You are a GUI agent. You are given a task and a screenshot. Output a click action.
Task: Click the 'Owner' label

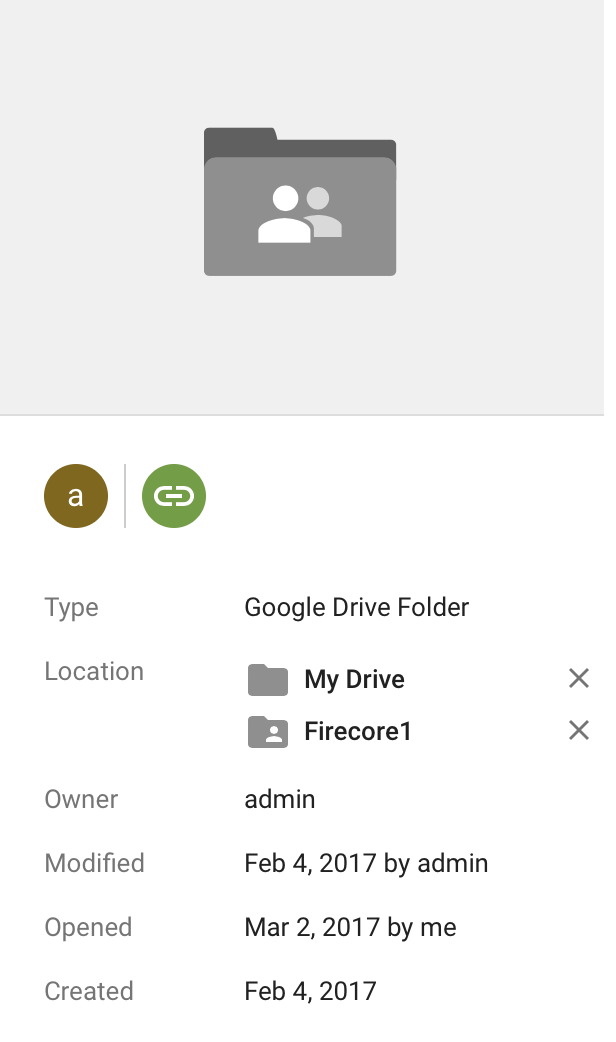81,799
